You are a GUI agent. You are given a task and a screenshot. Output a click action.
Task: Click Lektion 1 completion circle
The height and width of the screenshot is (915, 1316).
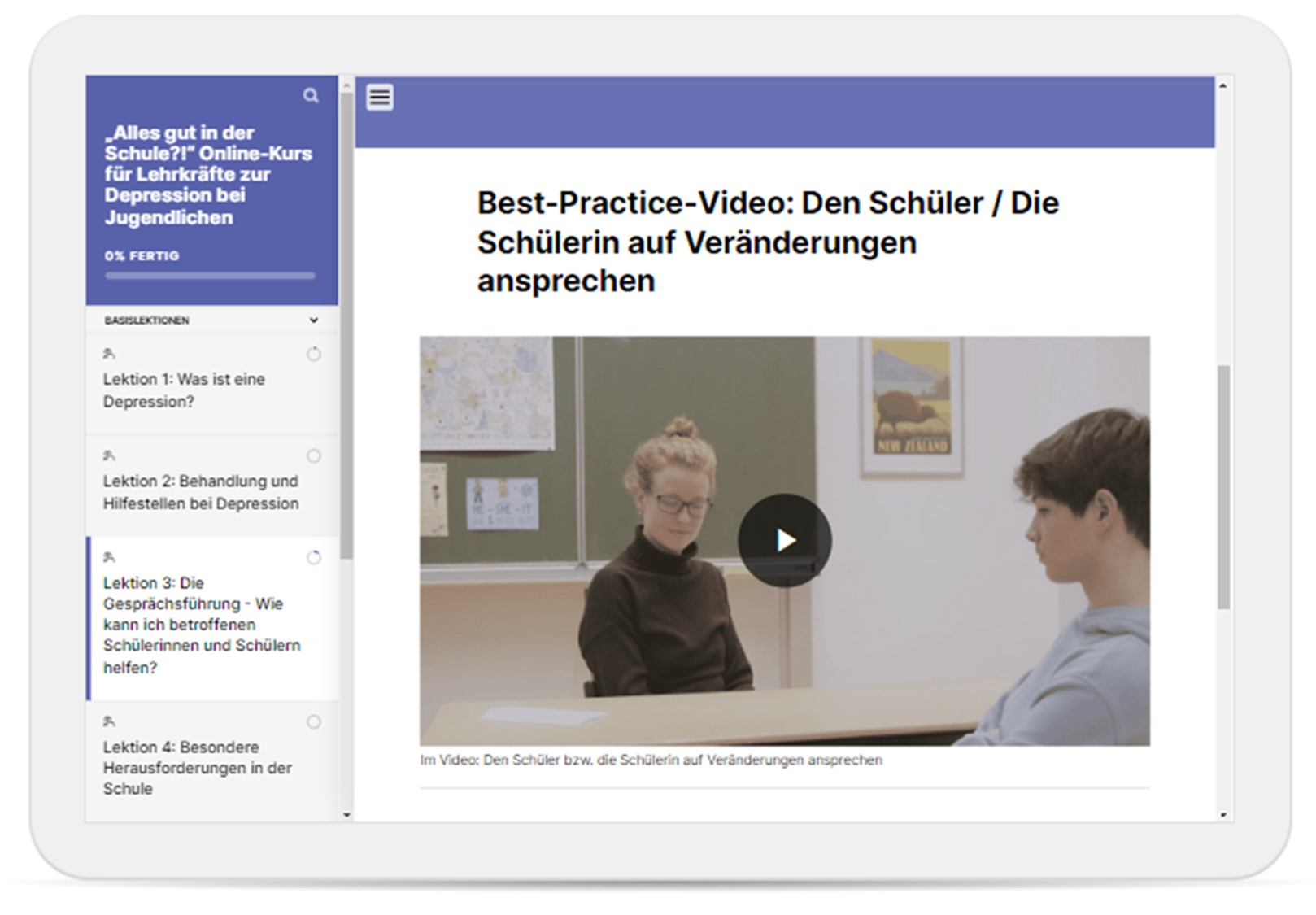(x=314, y=355)
